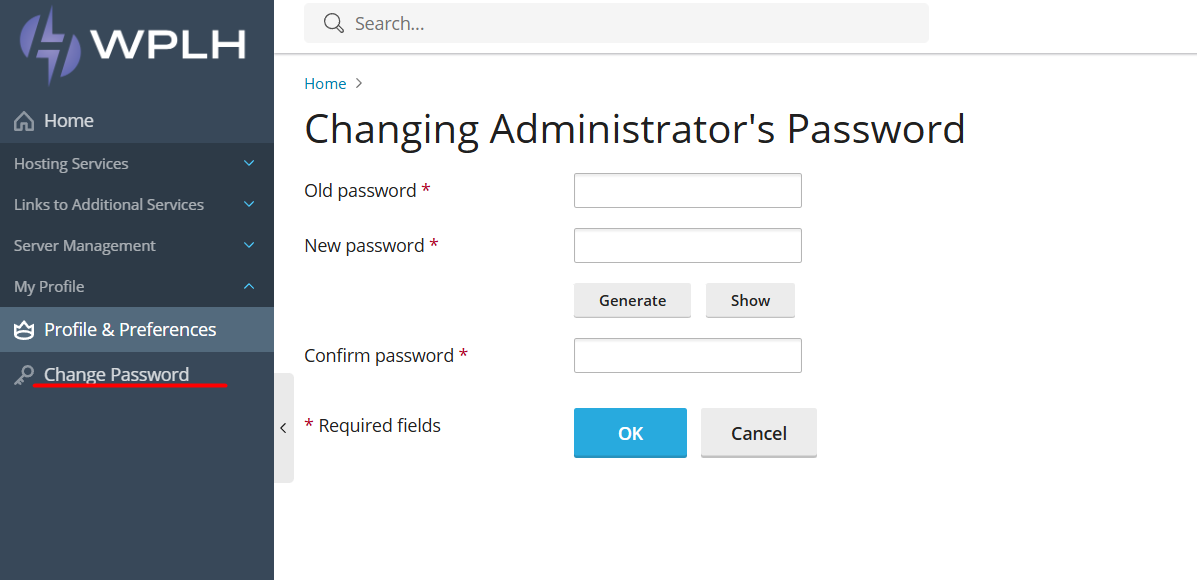
Task: Click the blue OK button
Action: (x=631, y=433)
